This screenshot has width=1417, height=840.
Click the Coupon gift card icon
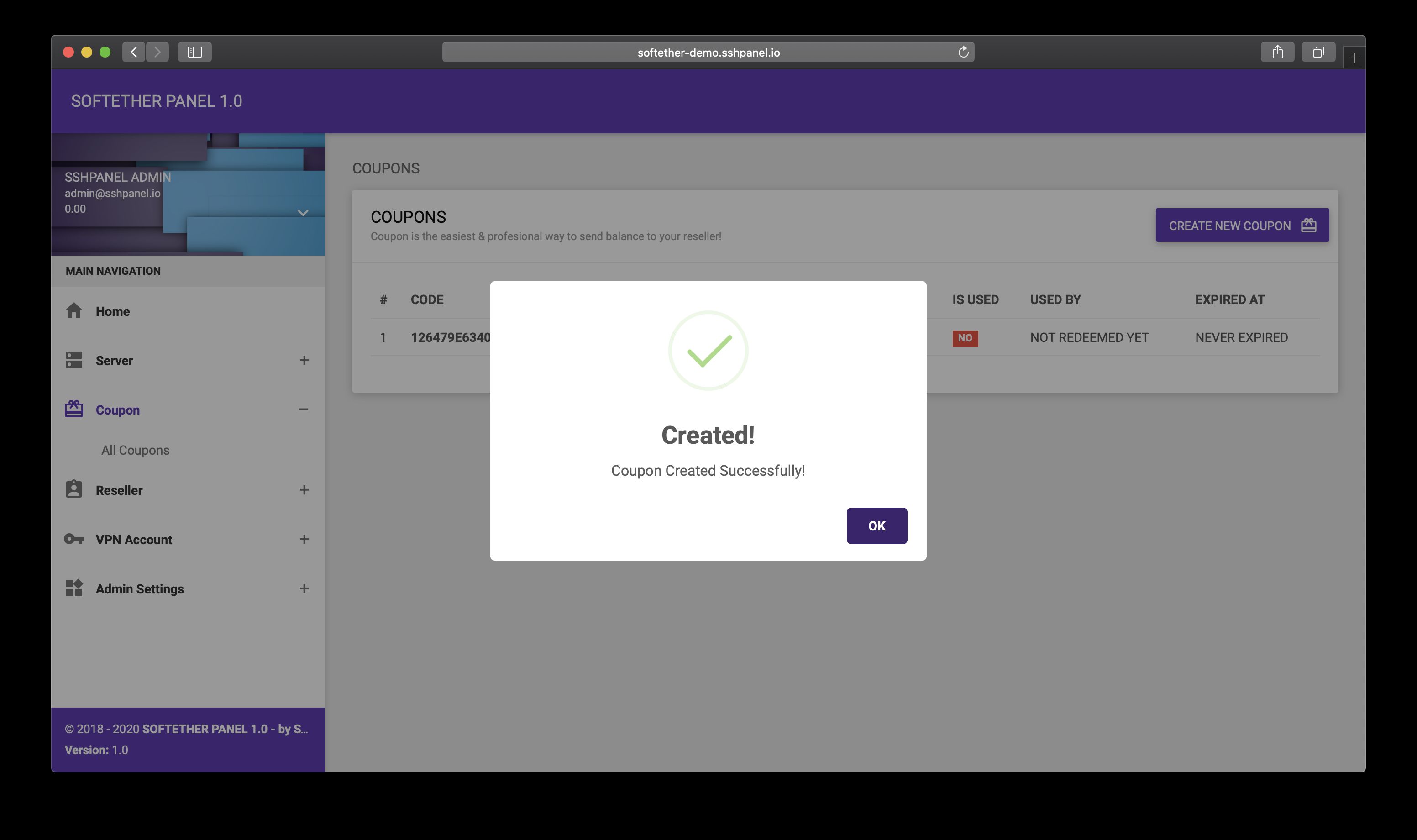point(73,409)
